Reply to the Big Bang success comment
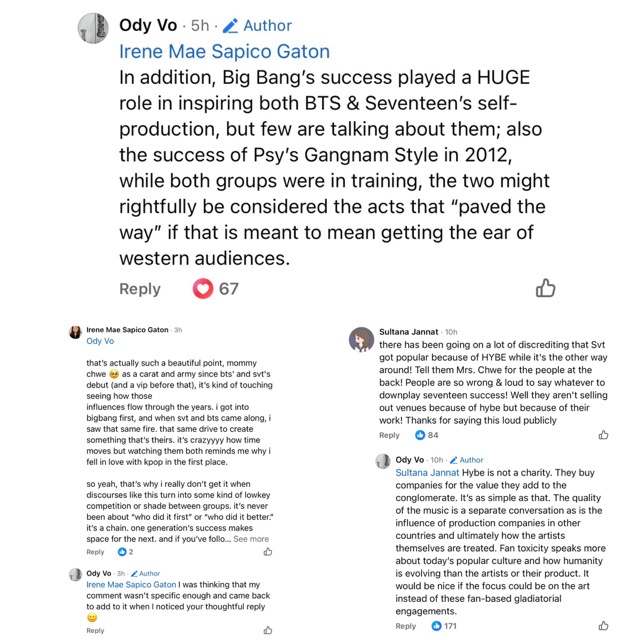Screen dimensions: 640x640 coord(139,289)
